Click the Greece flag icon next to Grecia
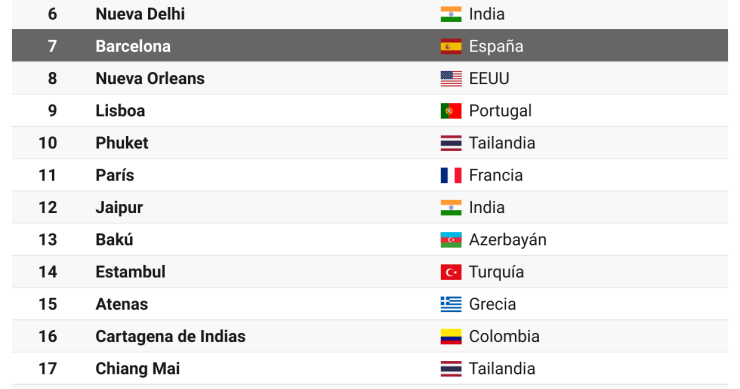740x389 pixels. (x=451, y=304)
